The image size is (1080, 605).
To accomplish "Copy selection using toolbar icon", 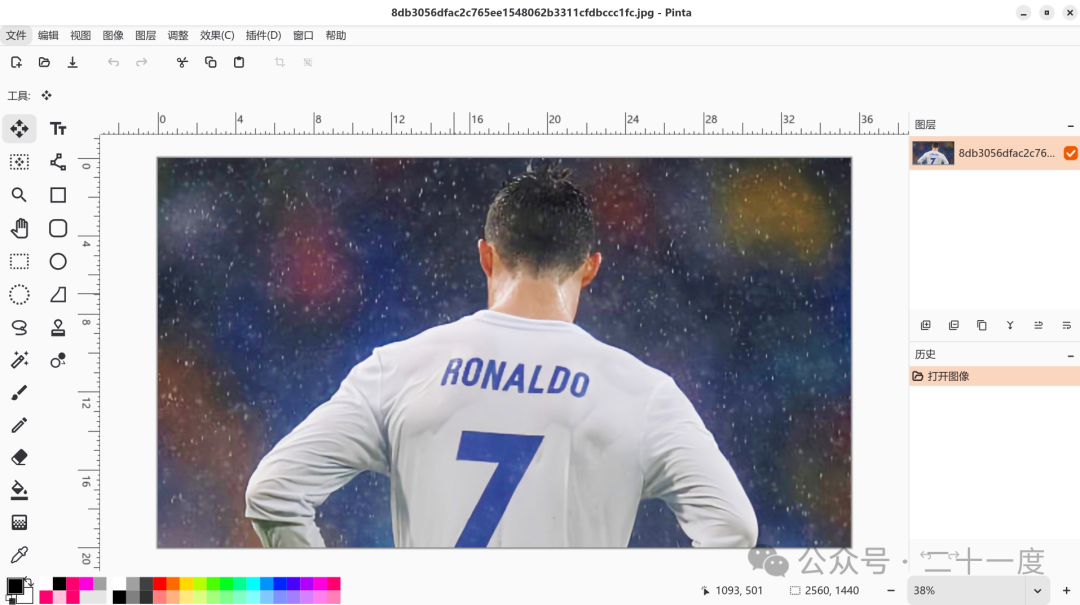I will point(211,62).
